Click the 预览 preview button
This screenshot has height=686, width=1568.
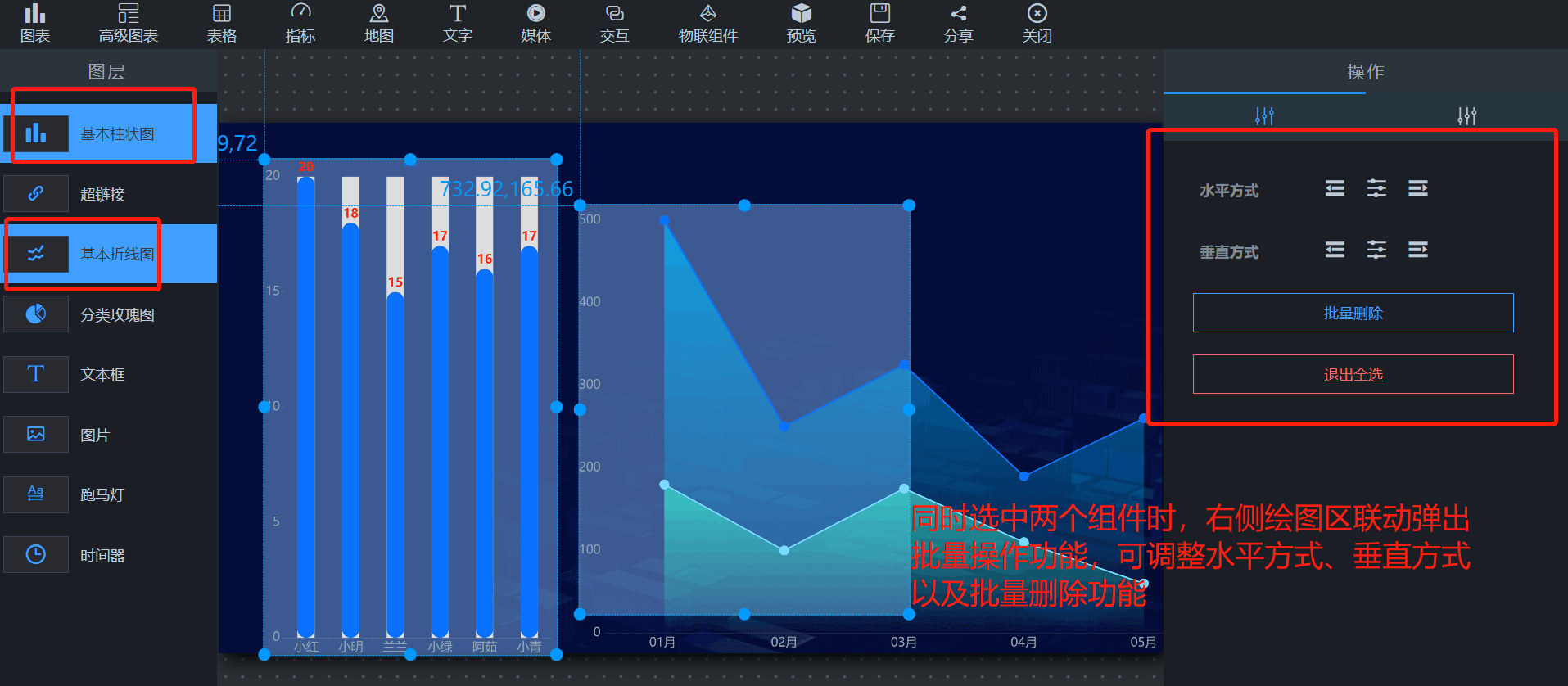802,23
